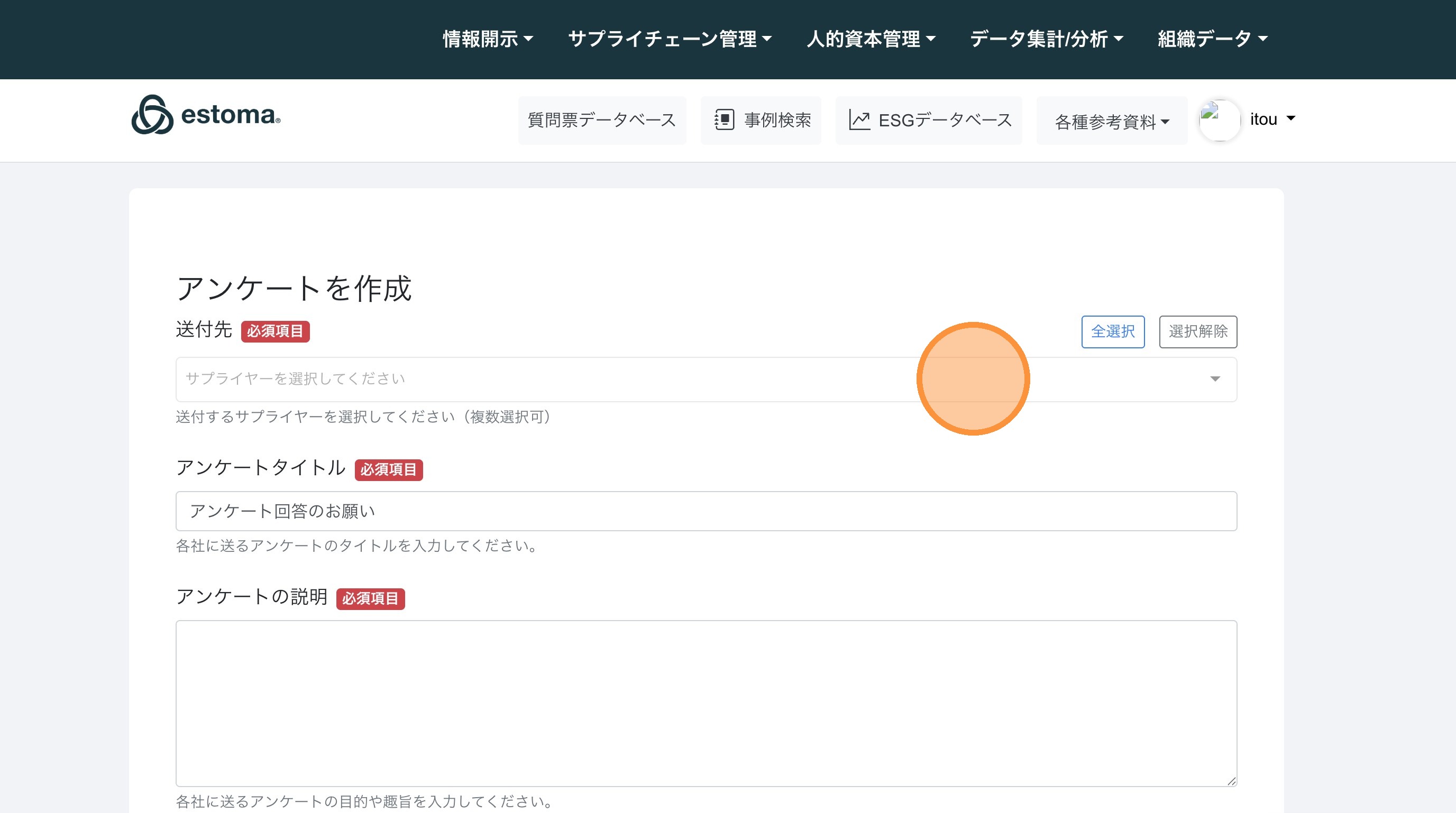Screen dimensions: 1456x813
Task: Go to 事例検索 page
Action: coord(776,120)
